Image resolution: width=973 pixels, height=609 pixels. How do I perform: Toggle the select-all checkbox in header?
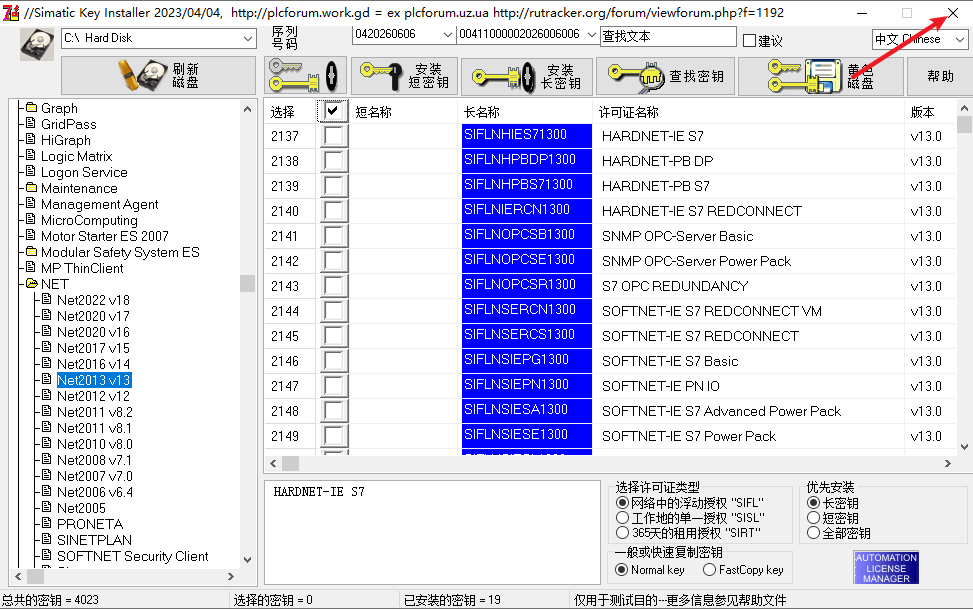tap(333, 111)
